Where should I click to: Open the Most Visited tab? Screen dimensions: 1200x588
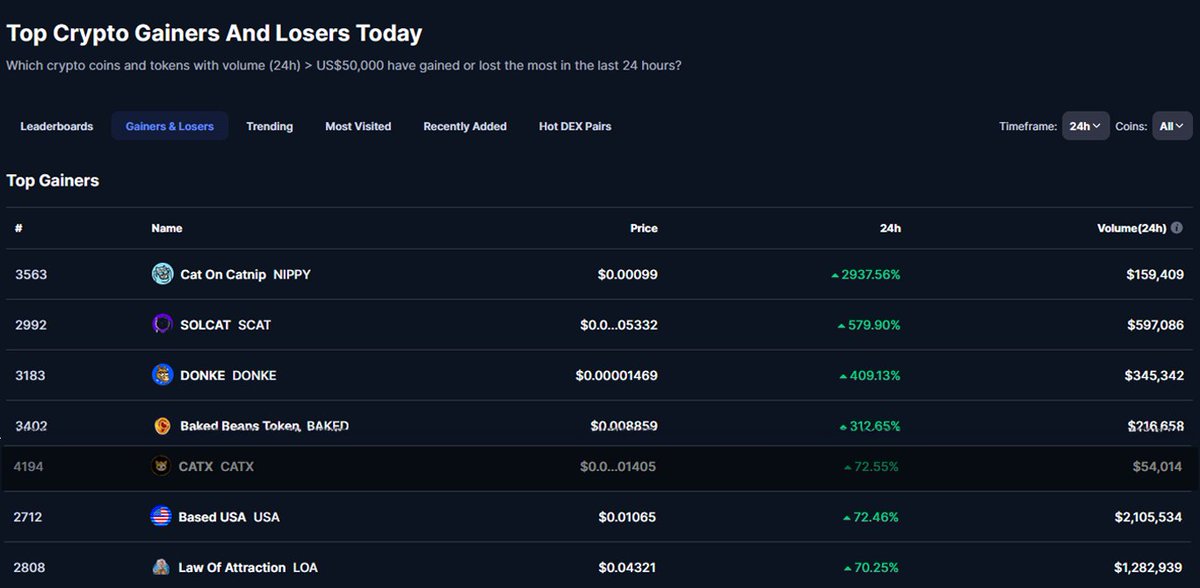click(358, 126)
